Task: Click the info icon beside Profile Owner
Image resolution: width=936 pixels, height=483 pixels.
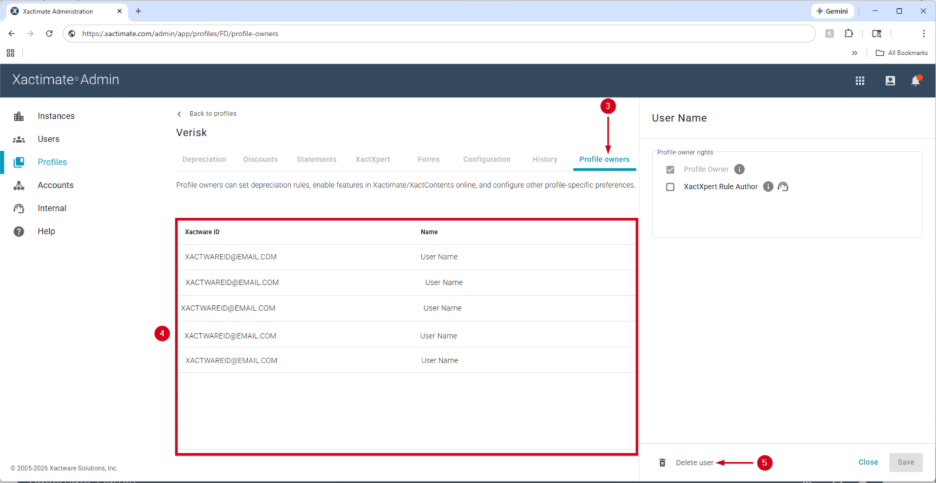Action: [739, 169]
